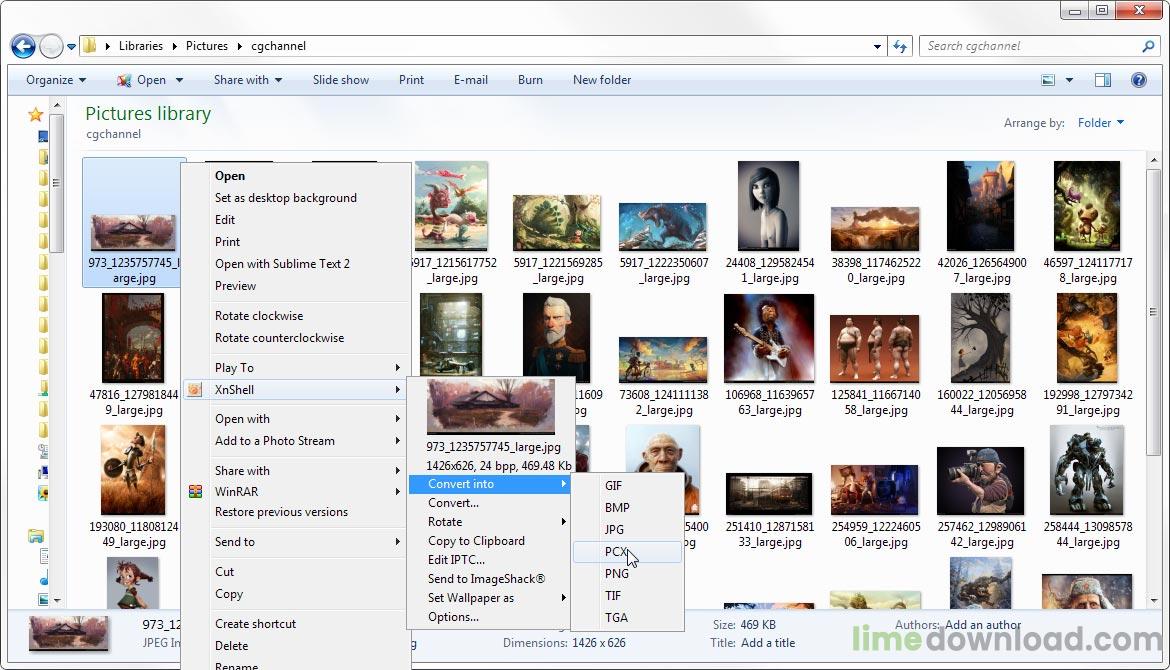Choose PNG from Convert into submenu
The height and width of the screenshot is (670, 1170).
point(616,574)
